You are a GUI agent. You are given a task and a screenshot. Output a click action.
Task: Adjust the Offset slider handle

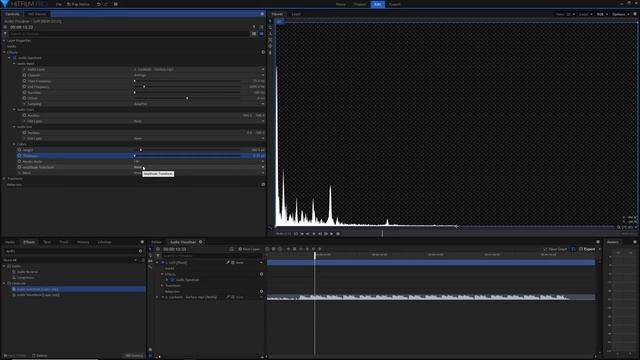coord(187,98)
